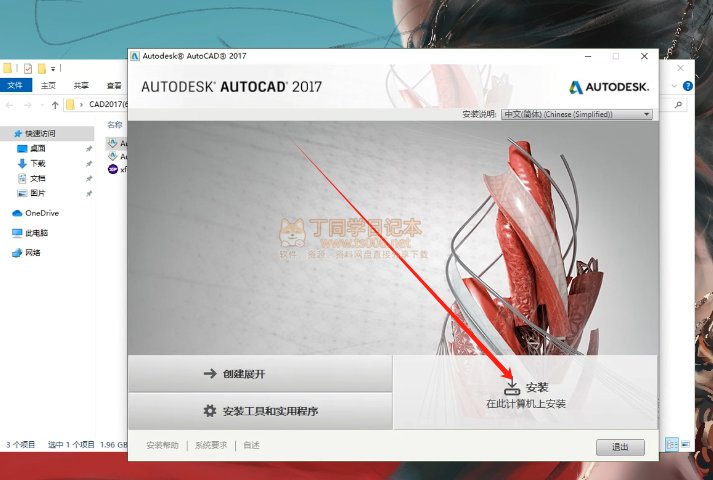713x480 pixels.
Task: Click the AutoCAD installer title bar icon
Action: point(135,56)
